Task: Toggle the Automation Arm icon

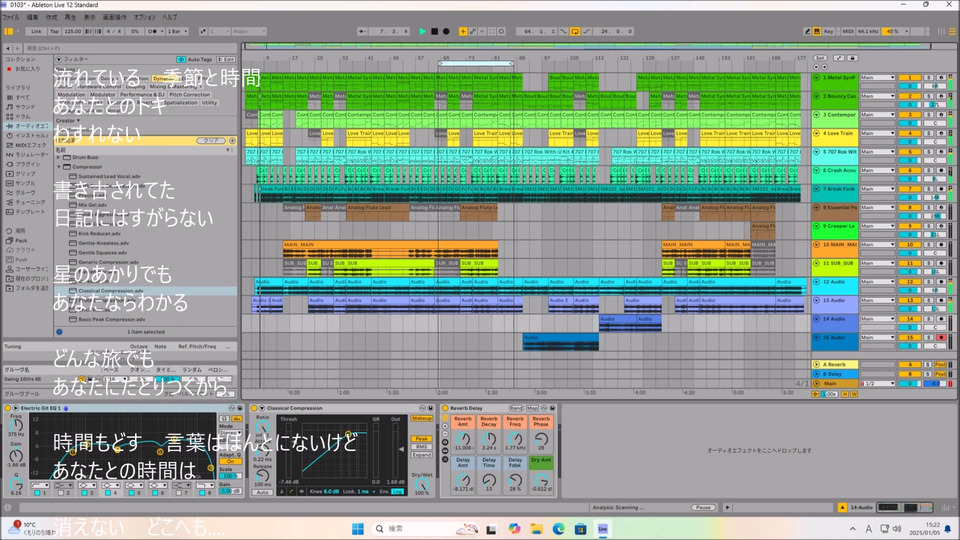Action: (x=473, y=31)
